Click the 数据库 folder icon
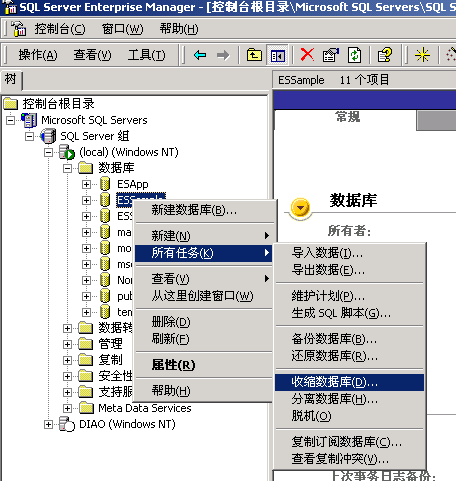Screen dimensions: 456x481 click(86, 168)
